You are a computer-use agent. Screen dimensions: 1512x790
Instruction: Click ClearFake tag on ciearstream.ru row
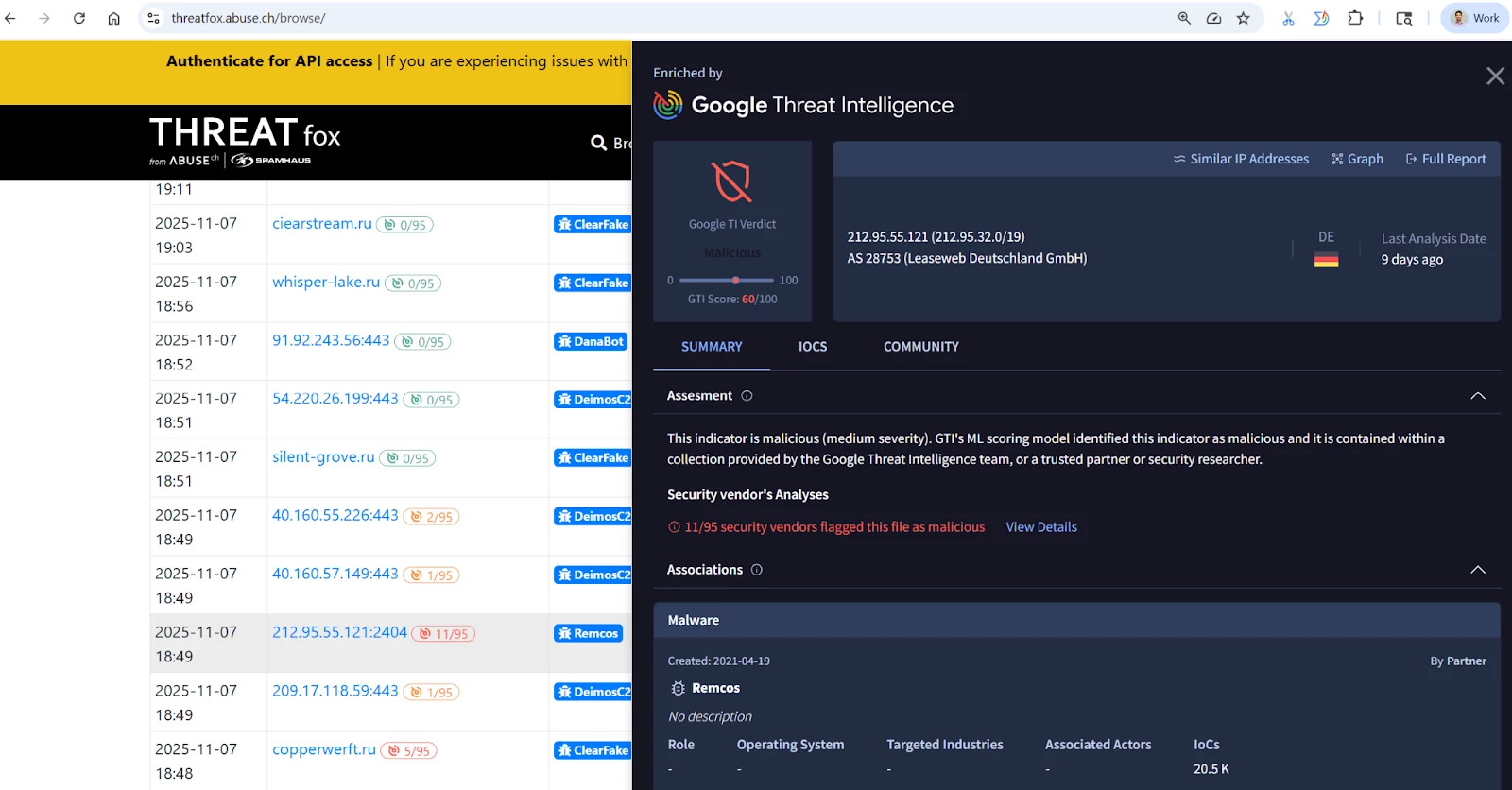point(593,225)
